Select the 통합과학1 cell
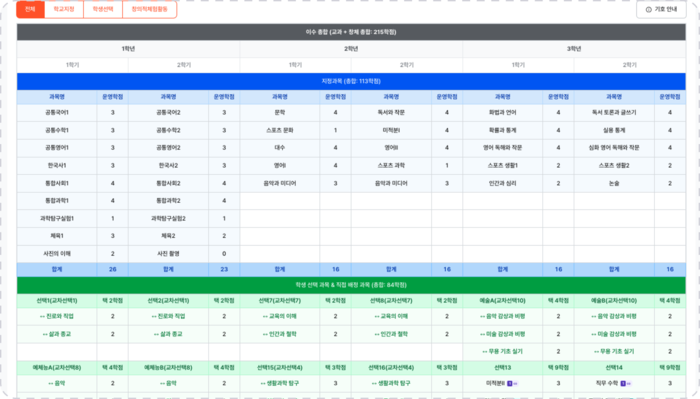 click(57, 201)
